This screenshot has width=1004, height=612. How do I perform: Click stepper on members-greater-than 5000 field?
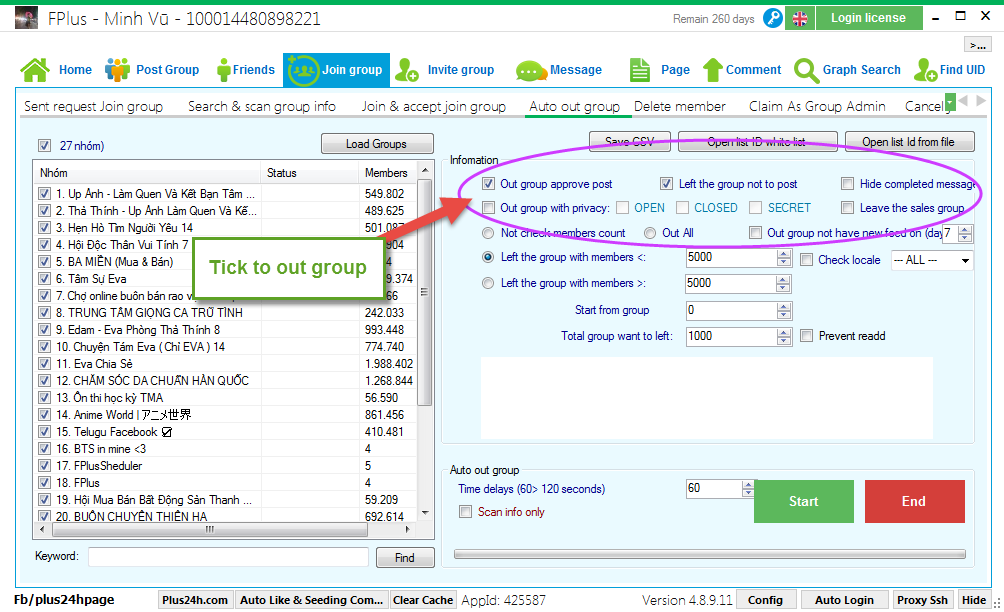(783, 284)
